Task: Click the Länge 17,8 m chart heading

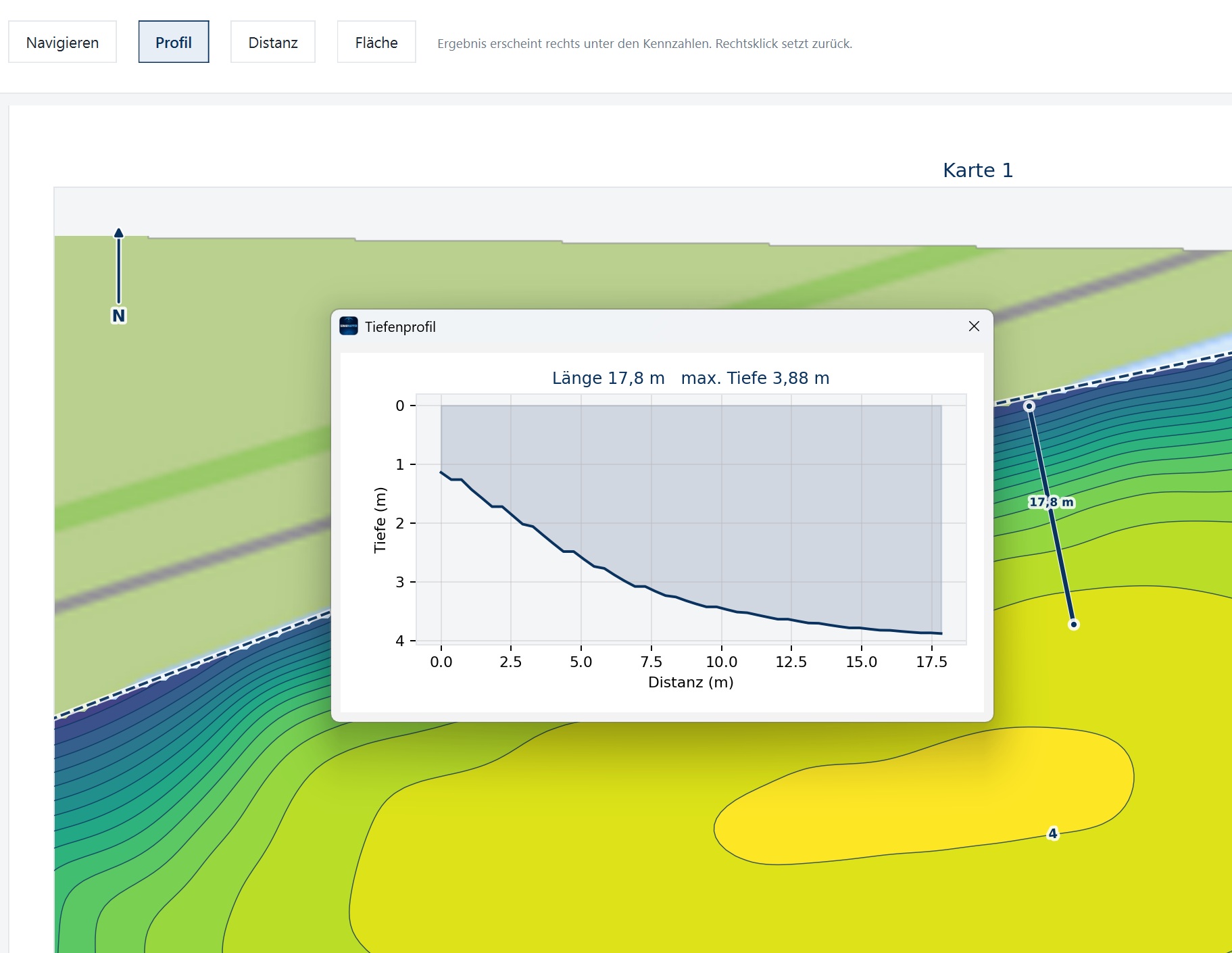Action: [x=608, y=378]
